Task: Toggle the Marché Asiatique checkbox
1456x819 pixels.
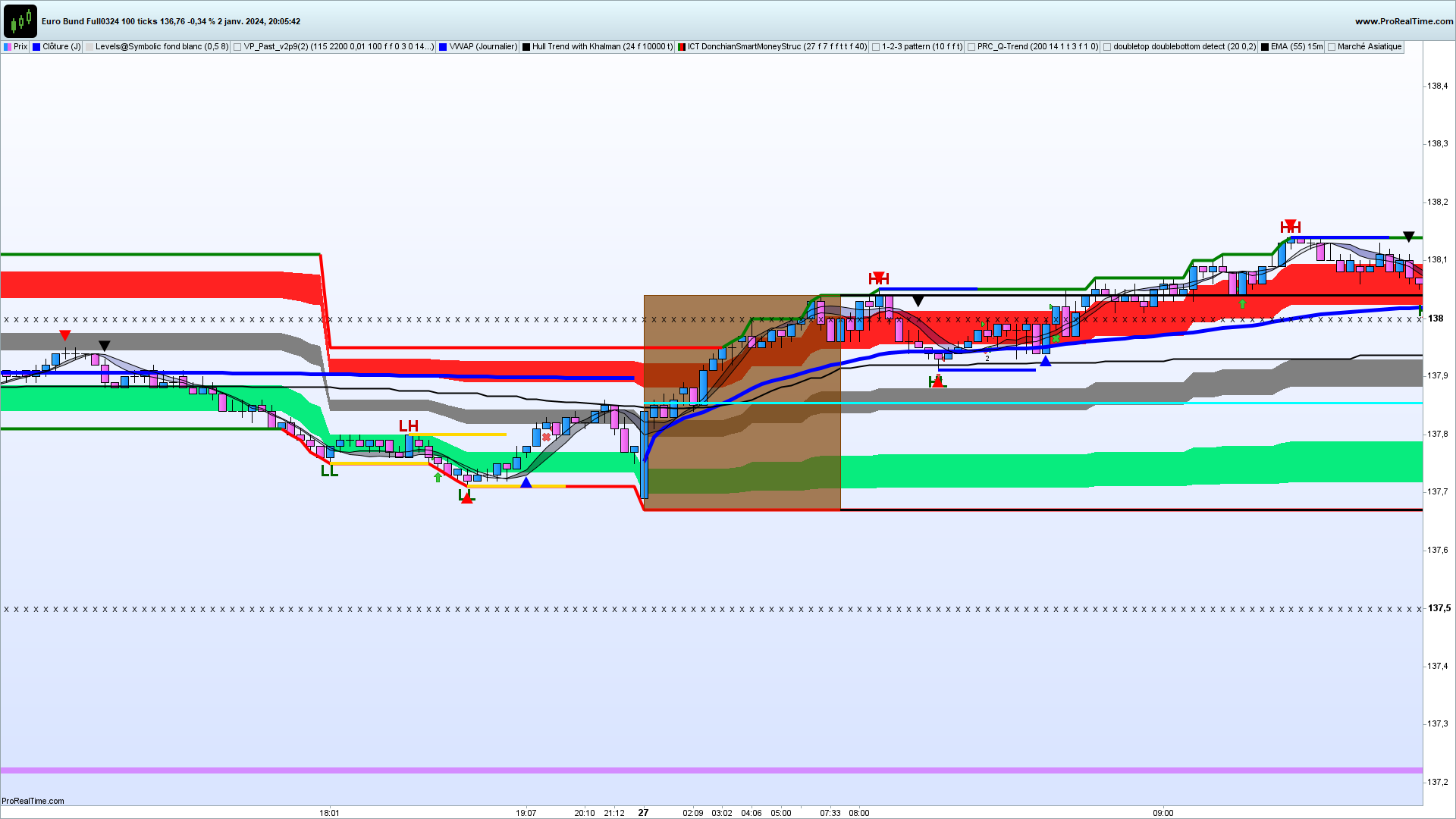Action: click(1332, 47)
